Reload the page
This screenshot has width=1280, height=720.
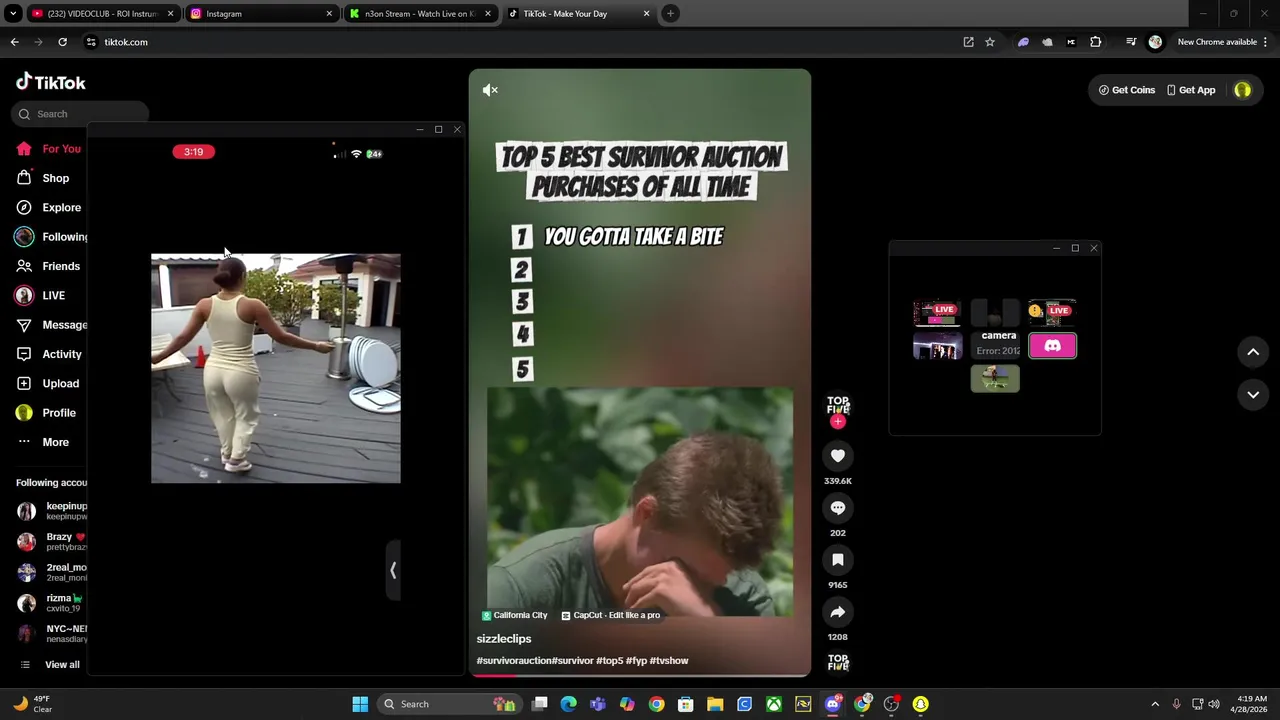[62, 42]
